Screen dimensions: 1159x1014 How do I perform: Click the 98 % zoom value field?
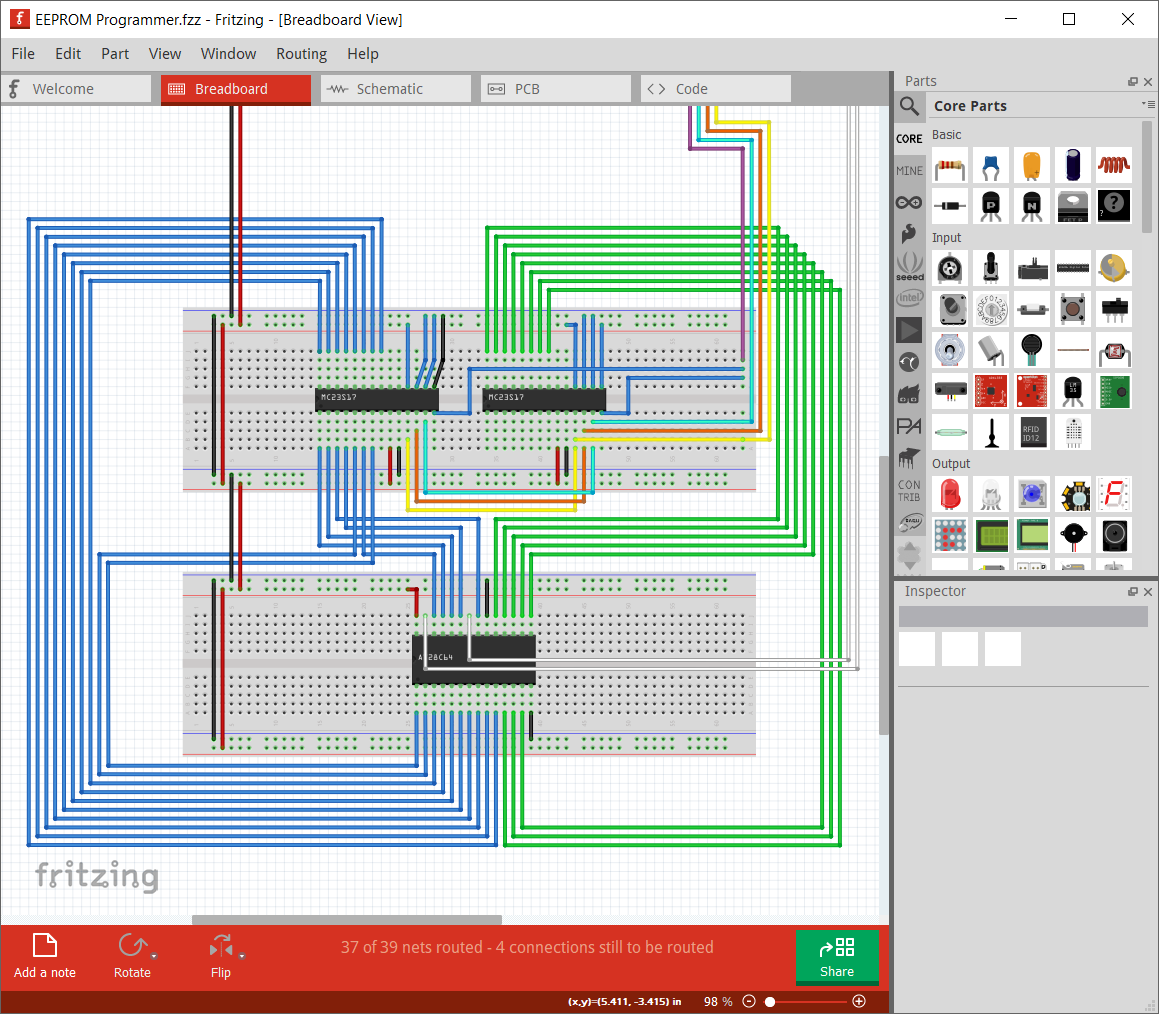(x=717, y=1001)
